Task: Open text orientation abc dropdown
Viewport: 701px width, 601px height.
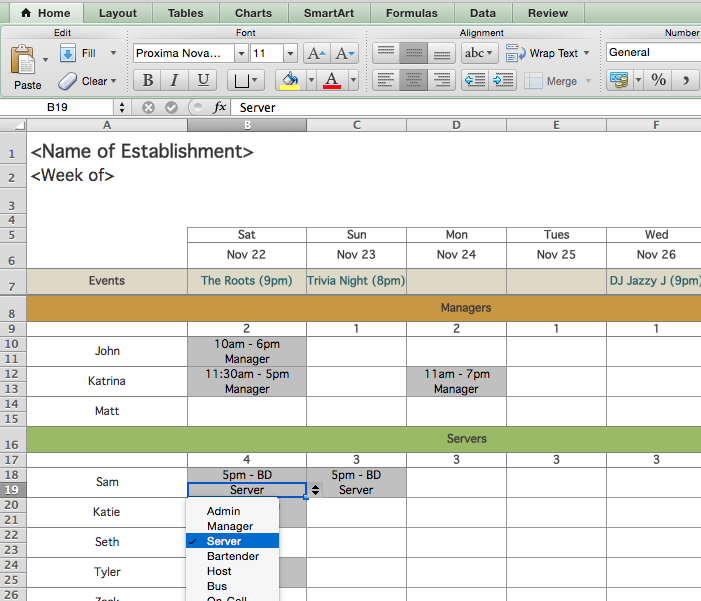Action: (480, 53)
